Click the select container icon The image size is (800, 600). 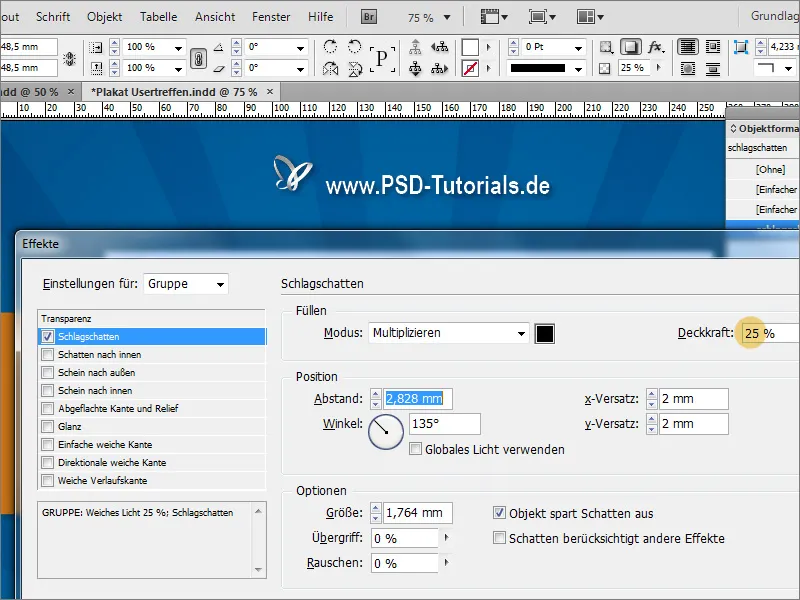pos(415,47)
